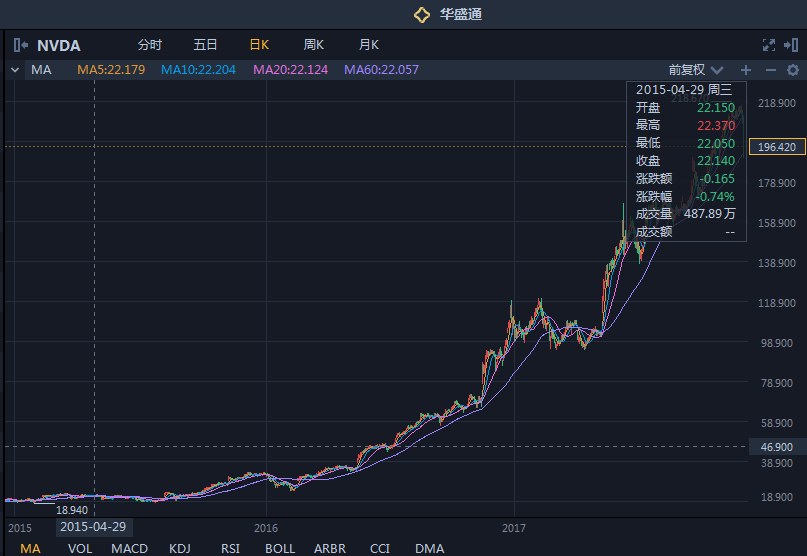Screen dimensions: 807x556
Task: Select the 周K weekly candlestick tab
Action: coord(313,45)
